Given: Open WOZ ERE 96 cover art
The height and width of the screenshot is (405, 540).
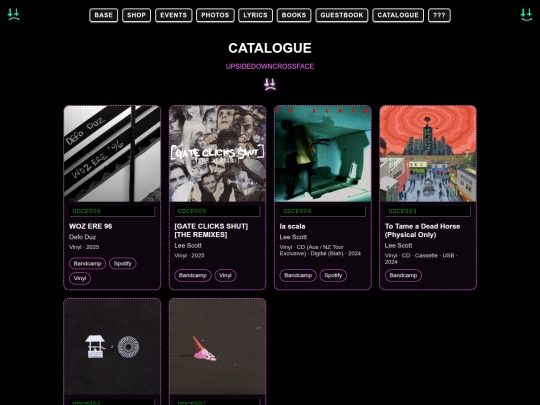Looking at the screenshot, I should coord(112,154).
